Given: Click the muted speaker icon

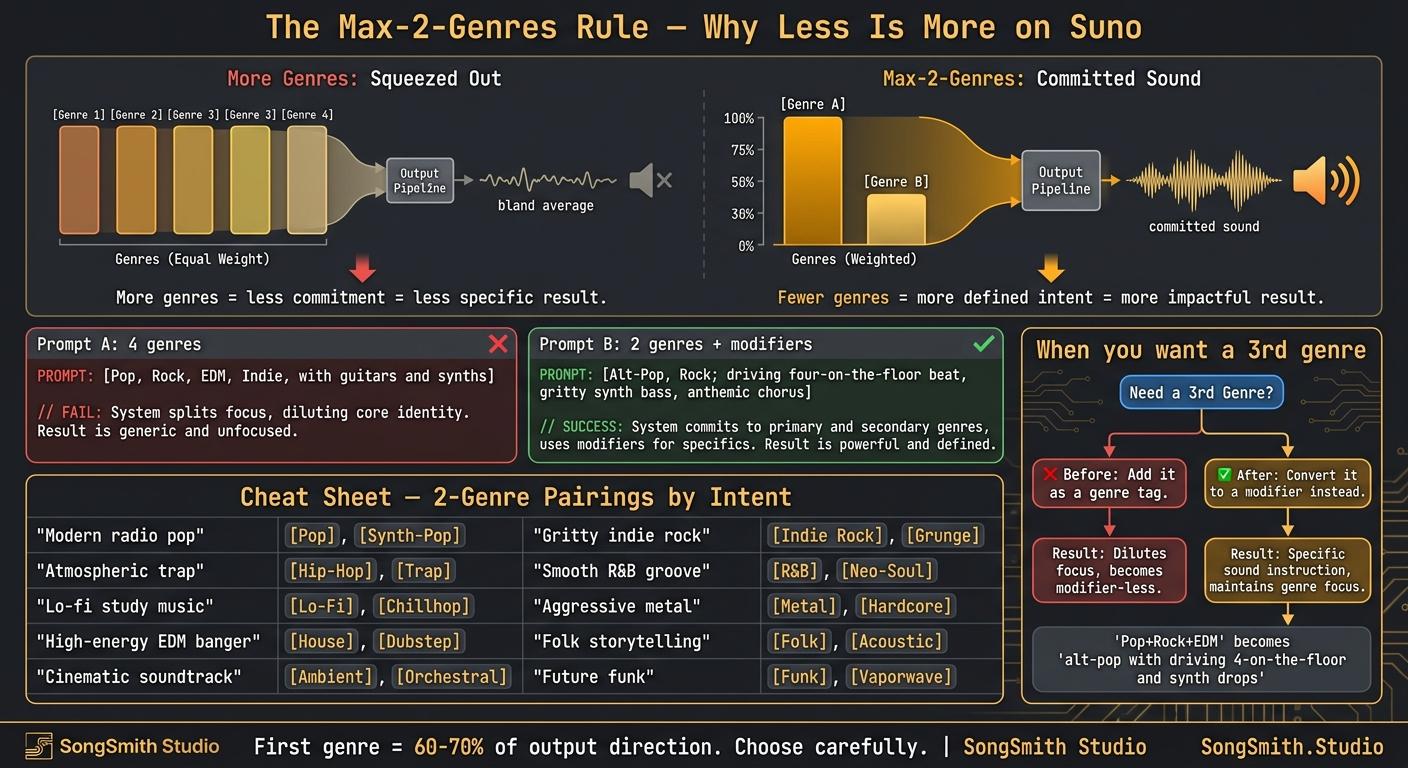Looking at the screenshot, I should click(650, 180).
